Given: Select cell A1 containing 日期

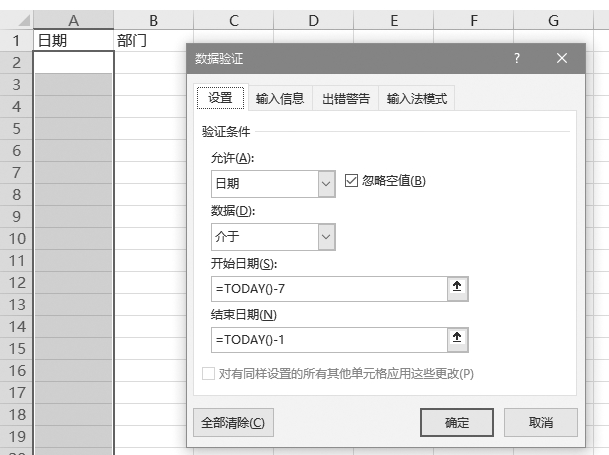Looking at the screenshot, I should coord(73,40).
